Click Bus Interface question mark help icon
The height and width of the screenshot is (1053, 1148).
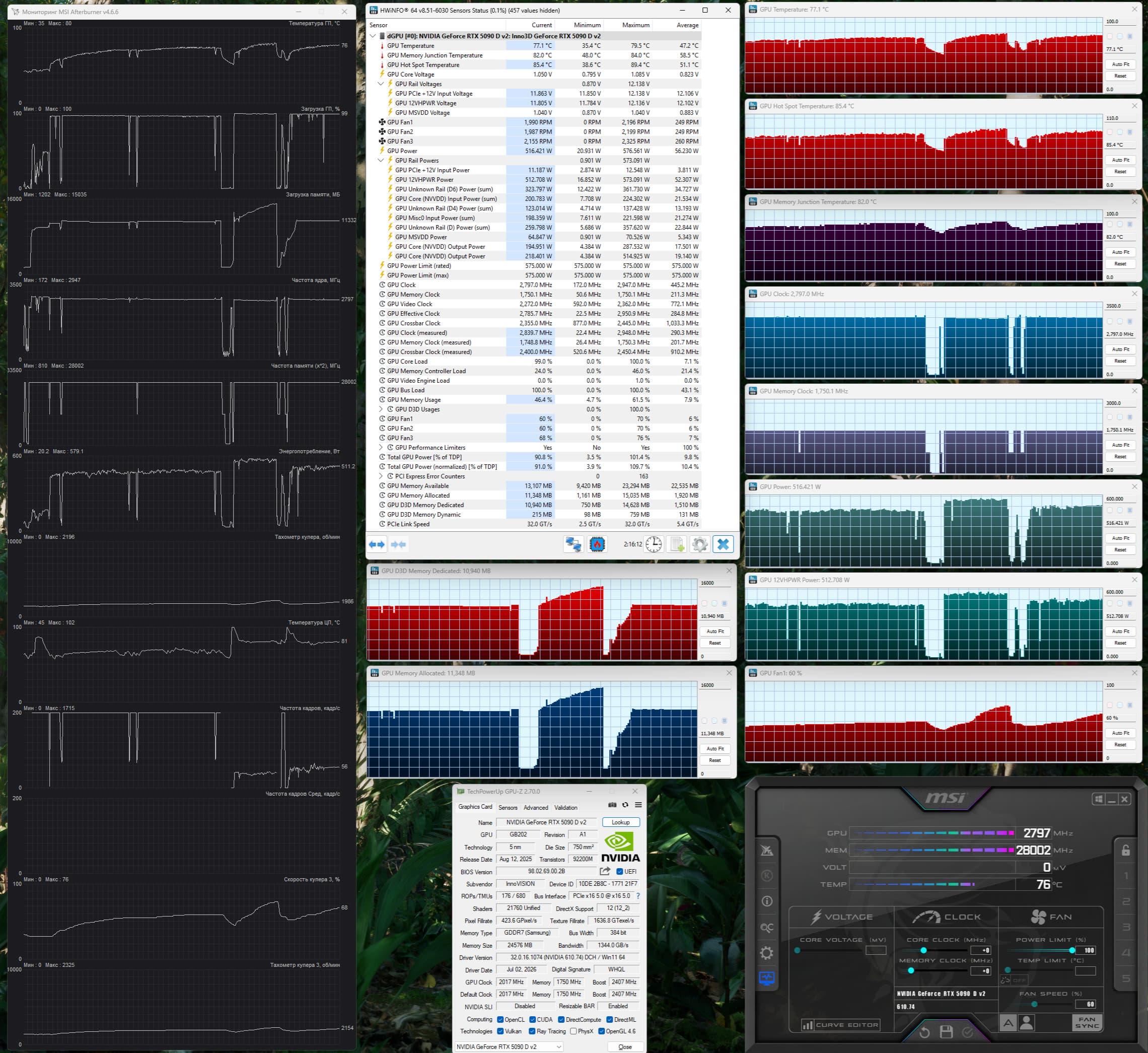pos(638,896)
